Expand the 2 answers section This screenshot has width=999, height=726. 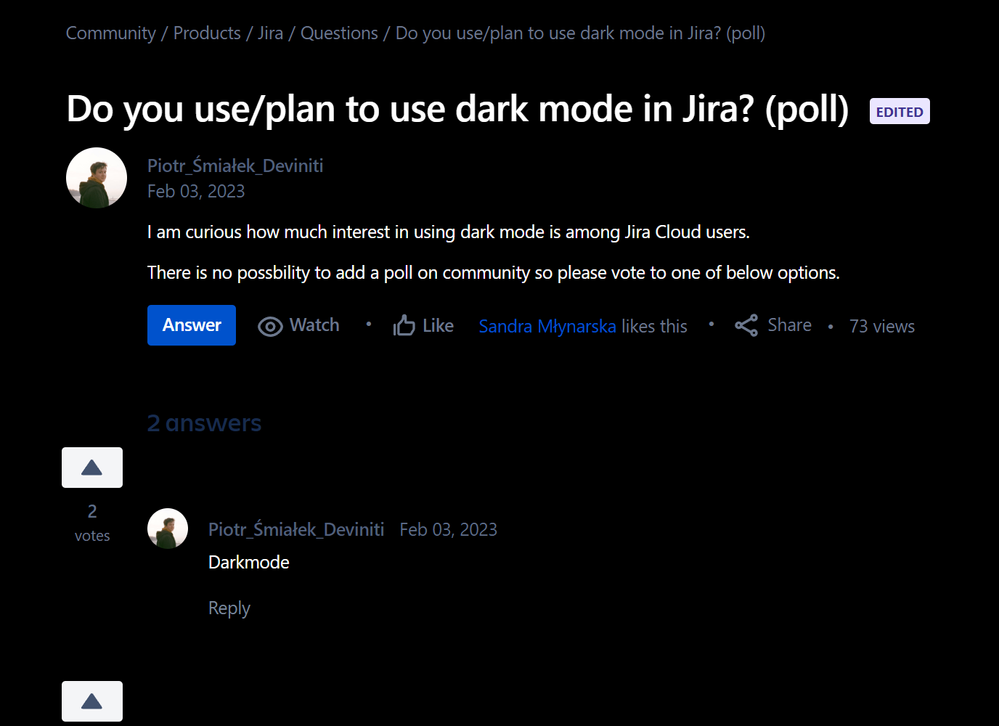click(x=204, y=423)
